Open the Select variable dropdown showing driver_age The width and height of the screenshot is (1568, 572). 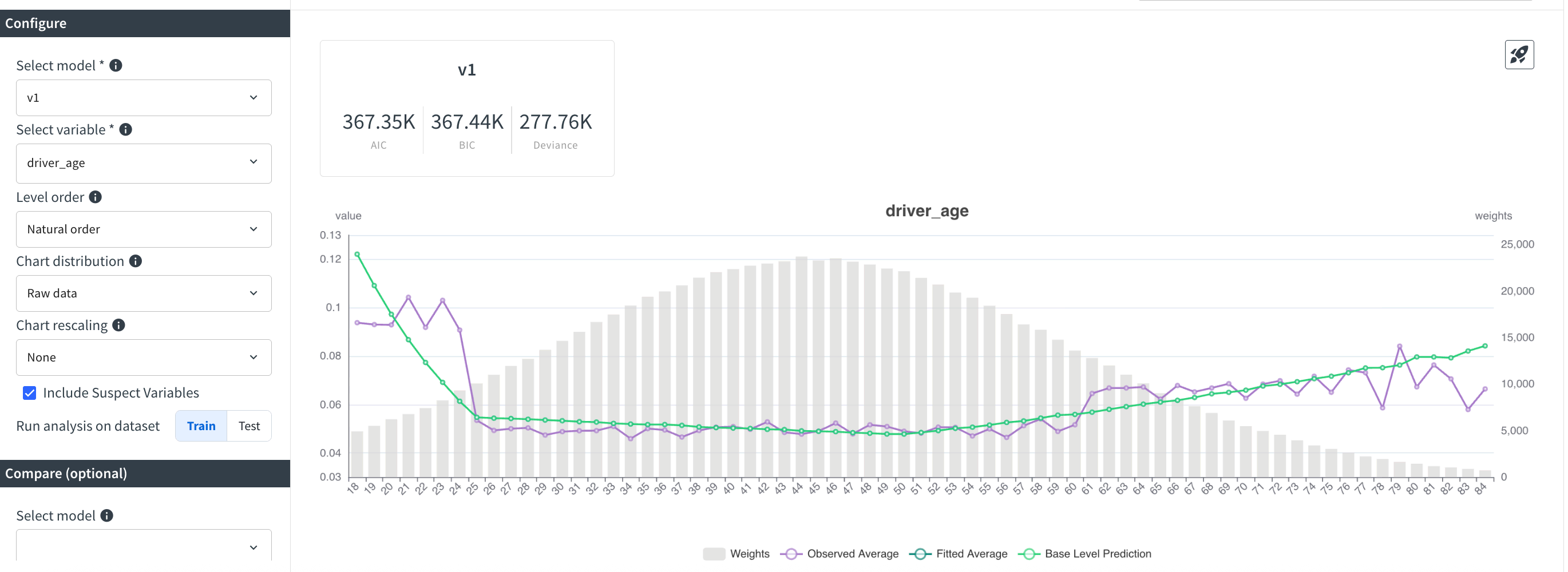[144, 162]
